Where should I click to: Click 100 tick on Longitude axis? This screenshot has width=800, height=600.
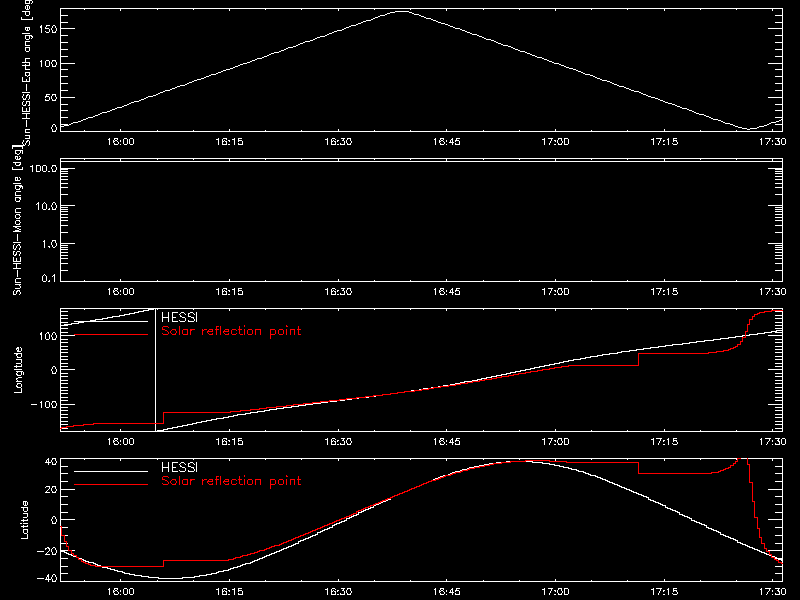tap(48, 336)
